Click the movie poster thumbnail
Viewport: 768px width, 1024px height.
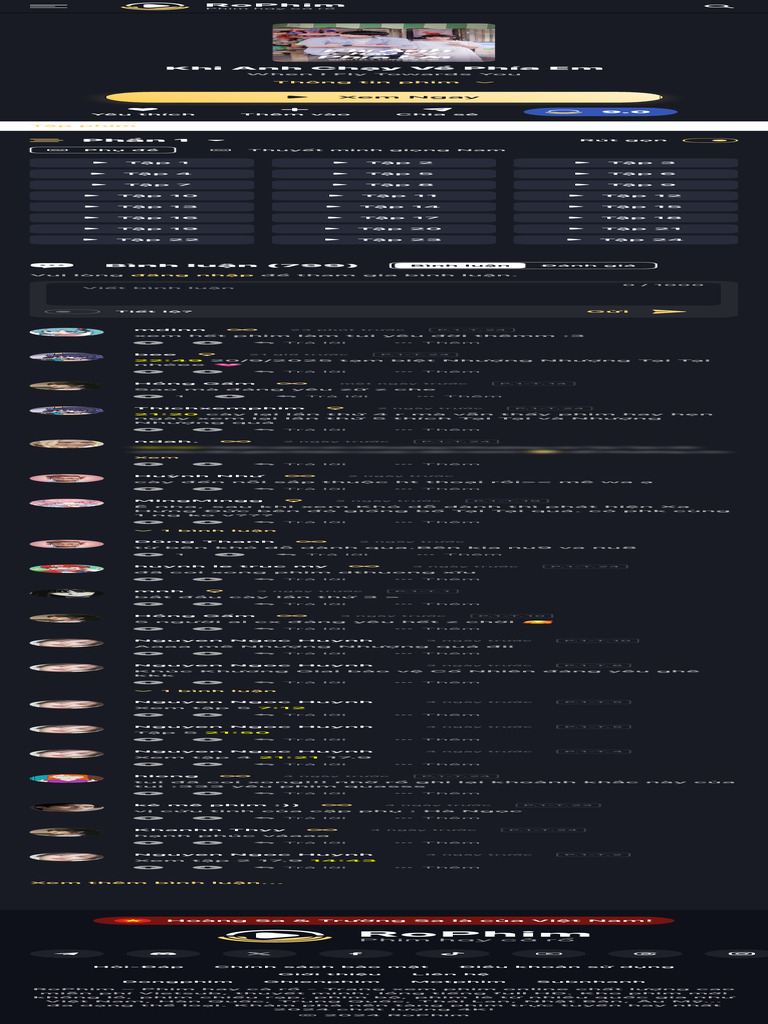(384, 42)
